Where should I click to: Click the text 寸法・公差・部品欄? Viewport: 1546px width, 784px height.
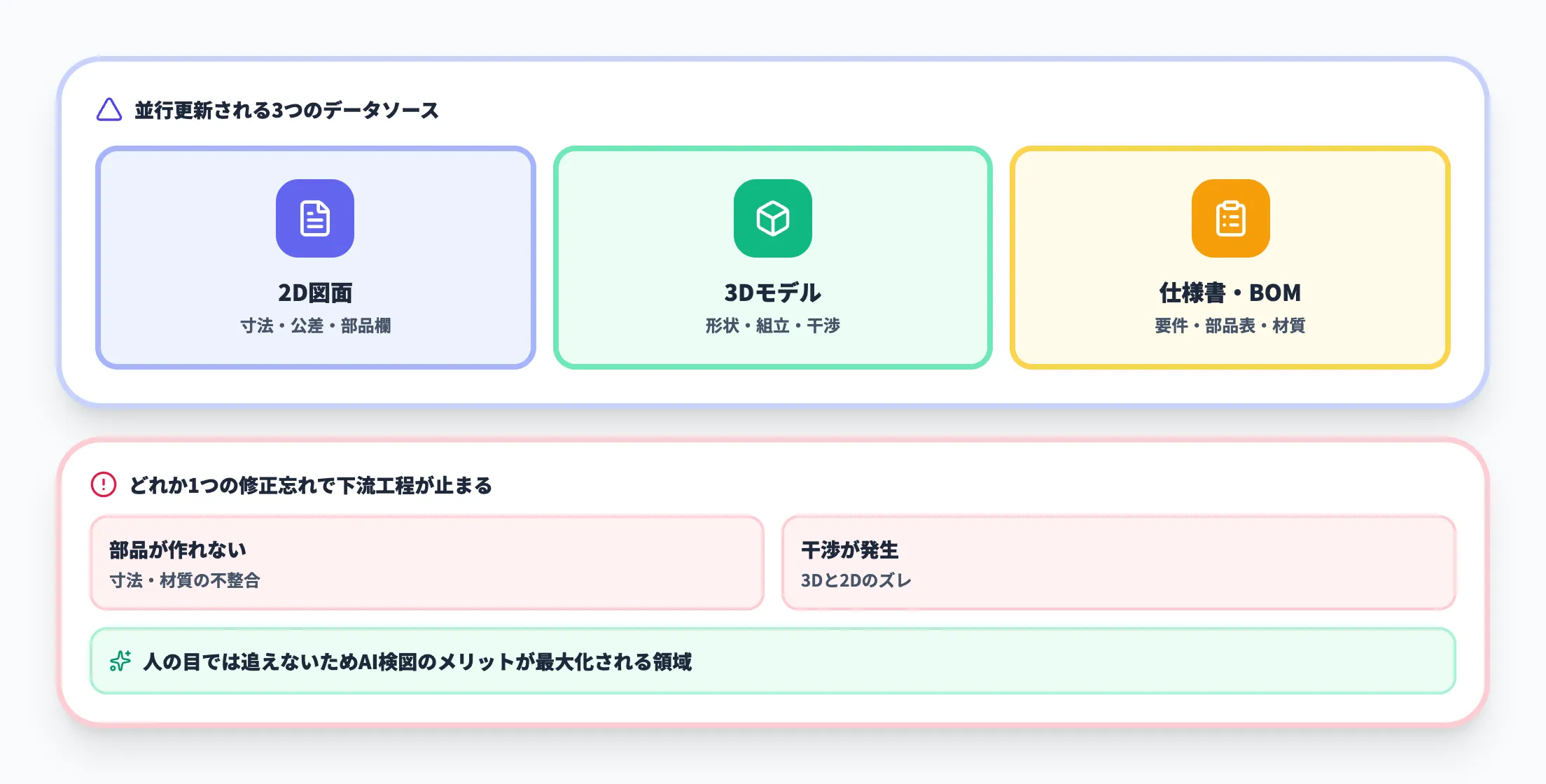[316, 326]
